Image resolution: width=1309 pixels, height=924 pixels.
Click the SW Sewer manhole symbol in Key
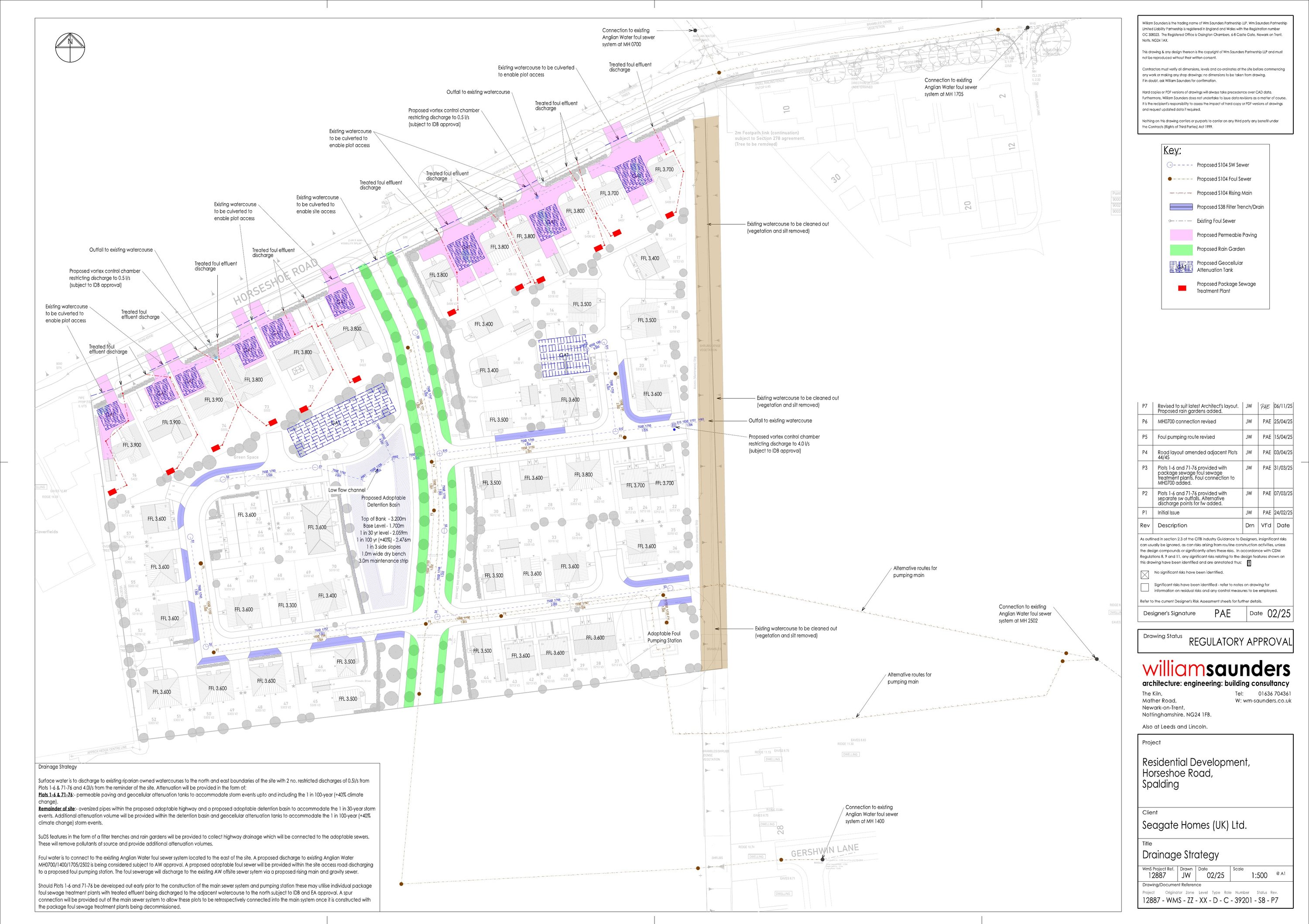pos(1169,165)
